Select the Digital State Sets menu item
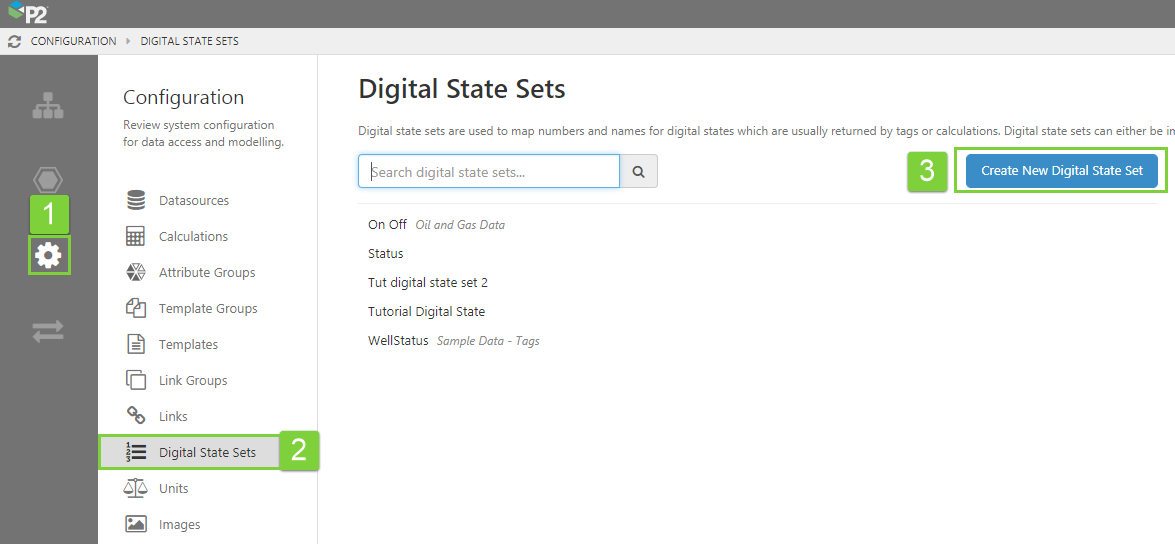Image resolution: width=1175 pixels, height=544 pixels. click(206, 453)
